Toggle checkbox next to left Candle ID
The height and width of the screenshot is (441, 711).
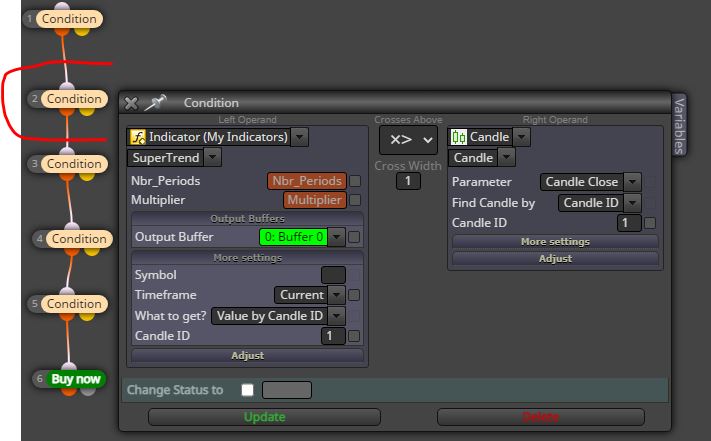pos(354,336)
